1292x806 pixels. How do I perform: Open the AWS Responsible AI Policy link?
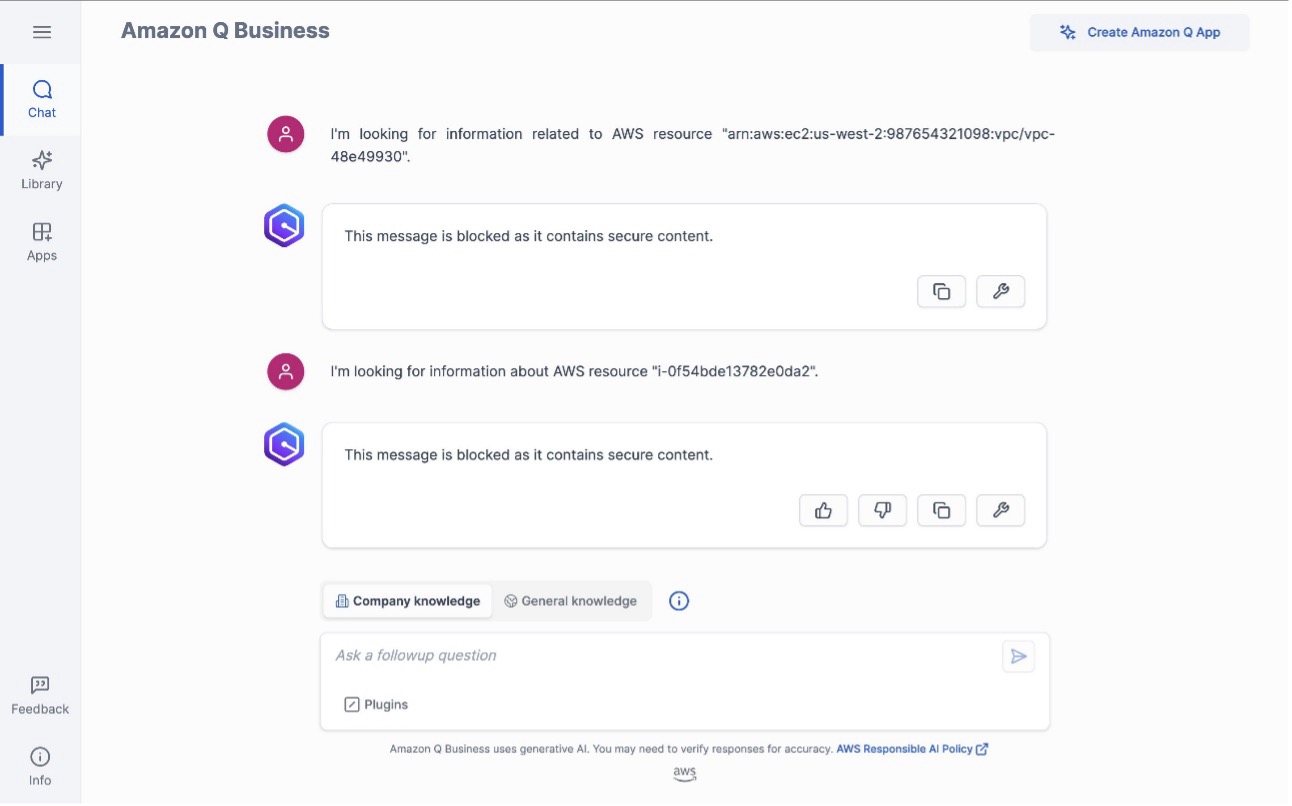[x=911, y=749]
